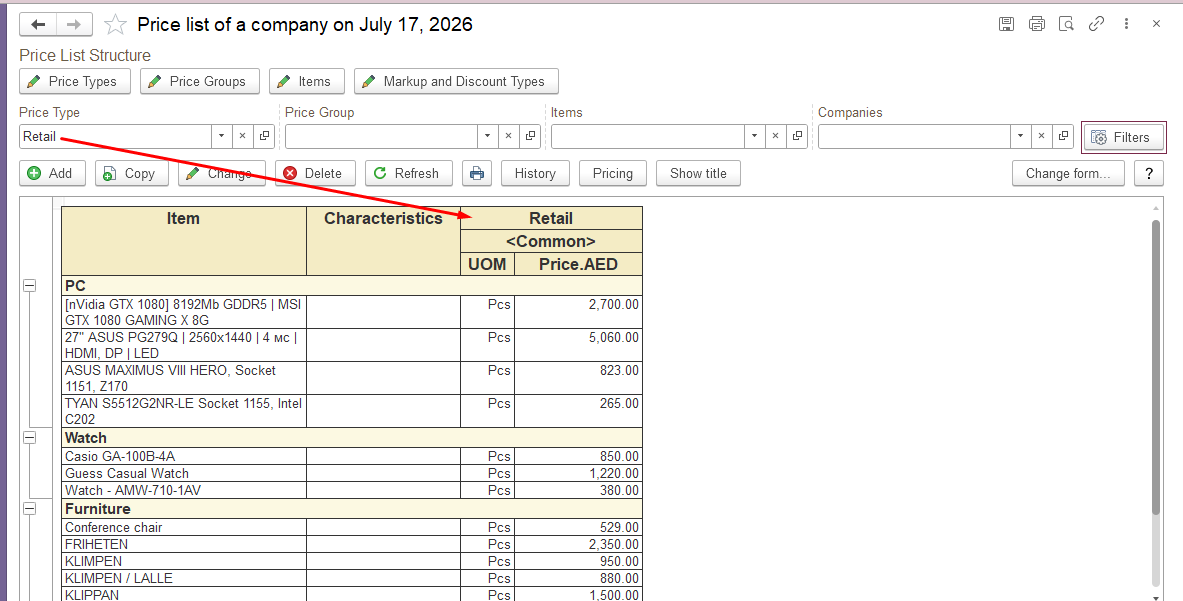Select the TYAN S5512G2NR-LE item
Image resolution: width=1183 pixels, height=601 pixels.
(184, 411)
